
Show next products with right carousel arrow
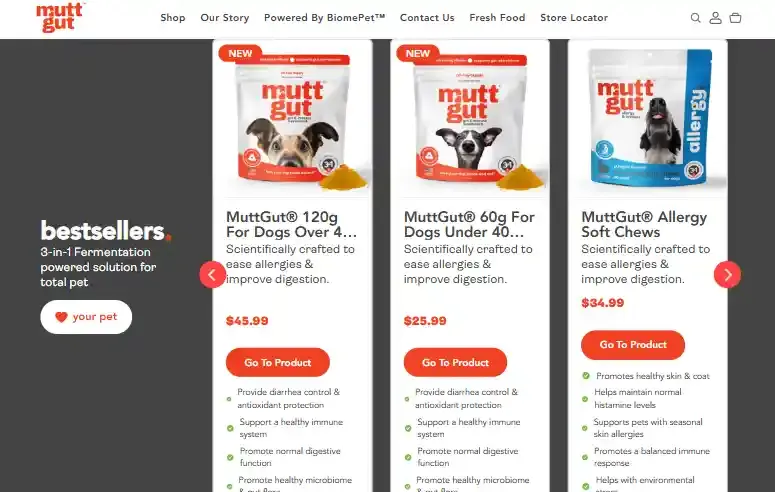point(727,274)
